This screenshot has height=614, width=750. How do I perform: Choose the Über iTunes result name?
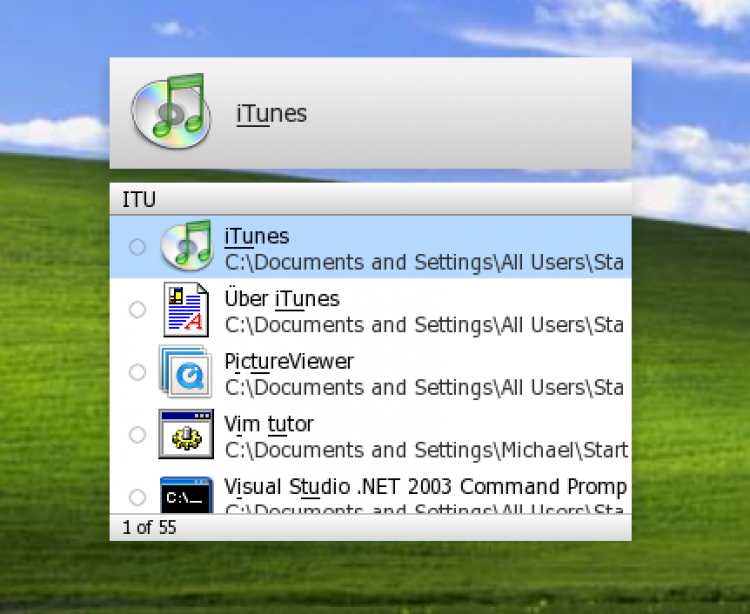tap(282, 299)
